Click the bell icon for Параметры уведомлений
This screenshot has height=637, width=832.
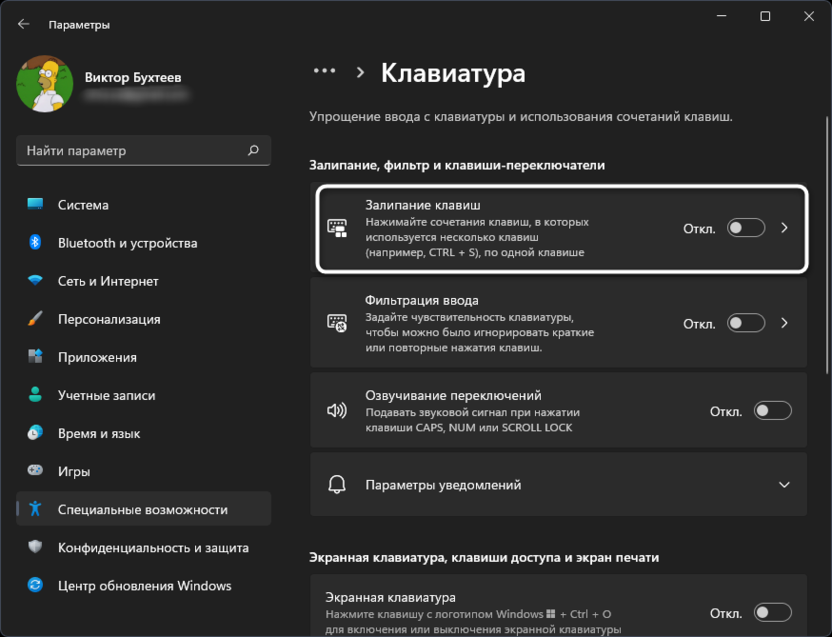(x=337, y=484)
